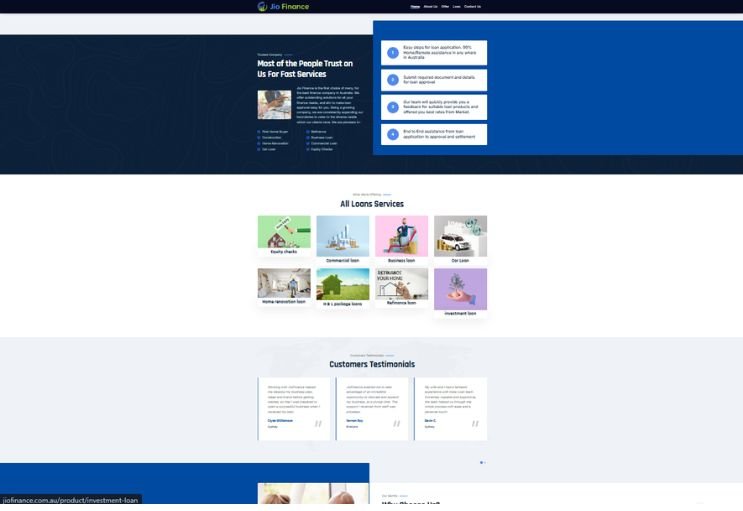Click the quote icon in third testimonial
Viewport: 743px width, 511px height.
pos(475,423)
